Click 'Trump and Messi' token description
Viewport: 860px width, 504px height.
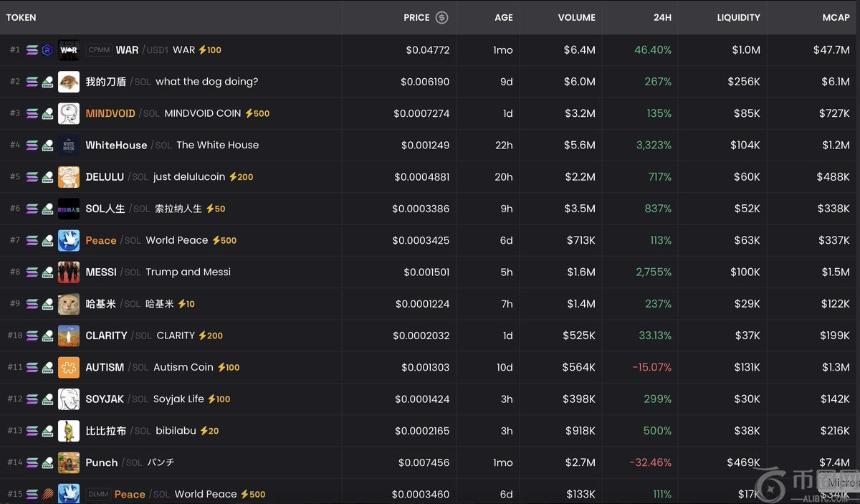click(x=188, y=272)
